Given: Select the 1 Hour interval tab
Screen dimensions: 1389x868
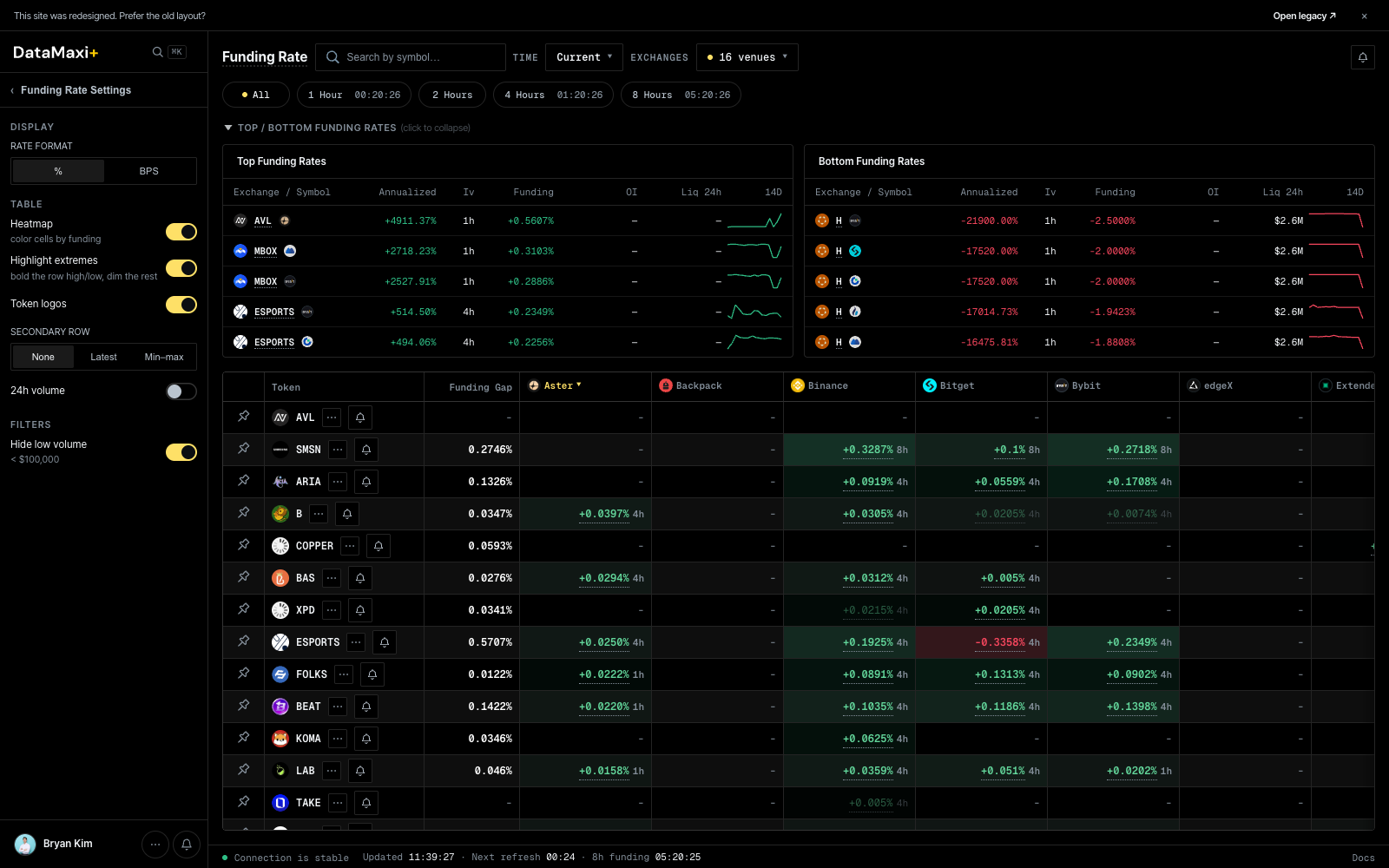Looking at the screenshot, I should tap(354, 95).
